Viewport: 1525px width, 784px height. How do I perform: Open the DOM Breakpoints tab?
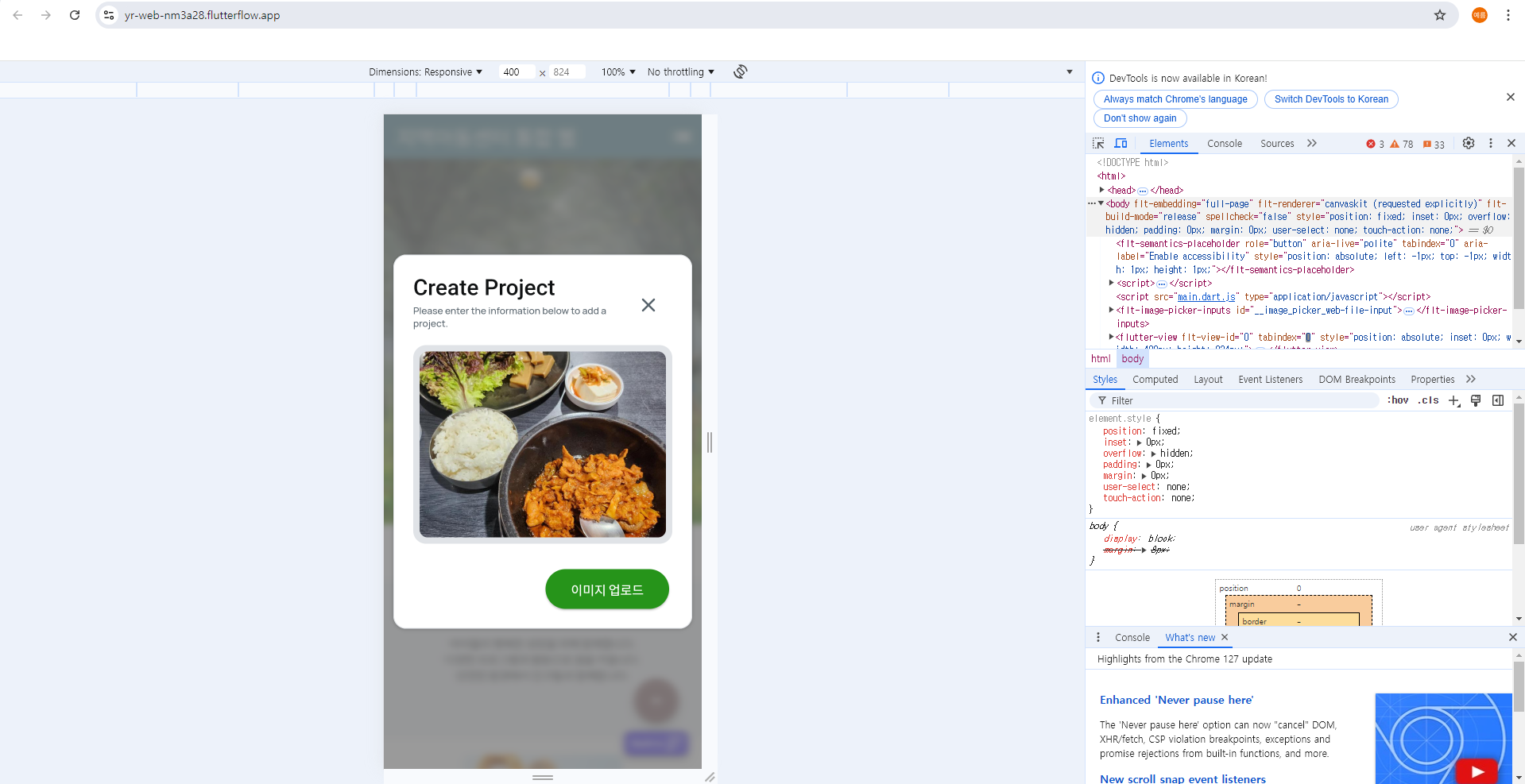1357,380
